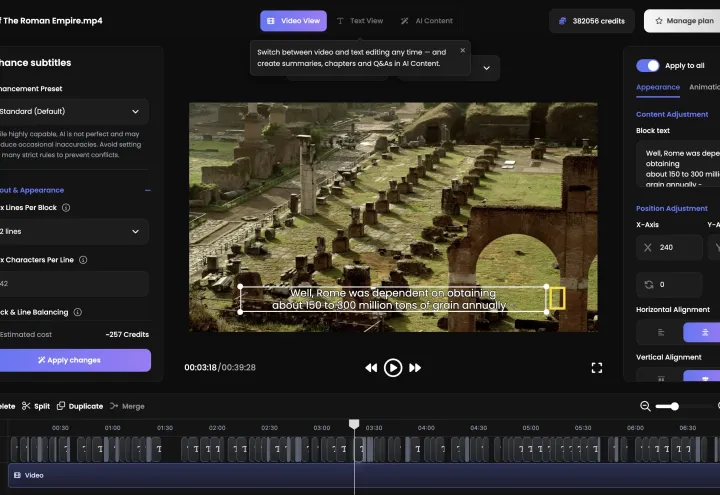Click the 04:00 mark on timeline ruler

[x=426, y=428]
